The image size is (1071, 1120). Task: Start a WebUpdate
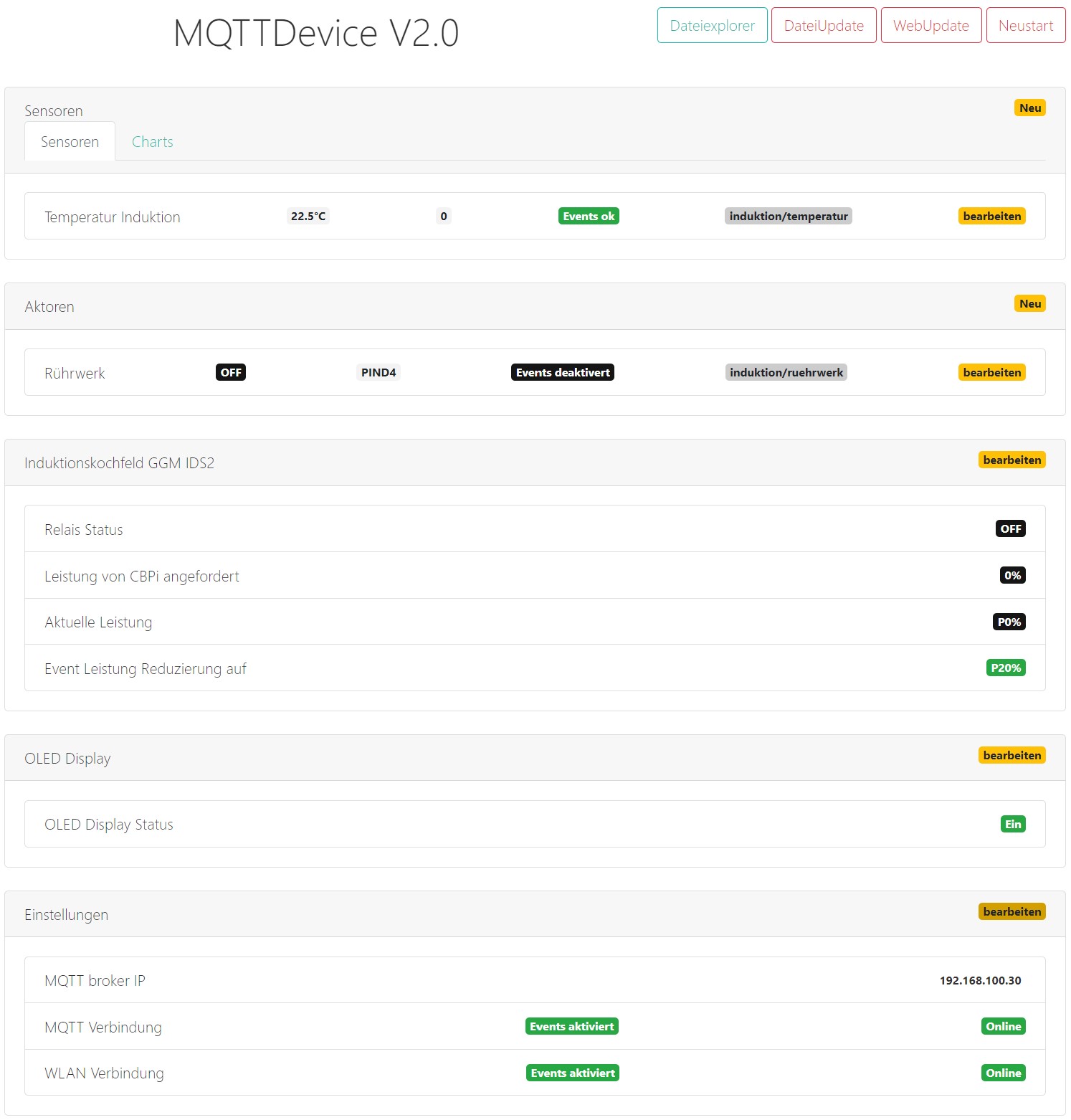tap(930, 26)
